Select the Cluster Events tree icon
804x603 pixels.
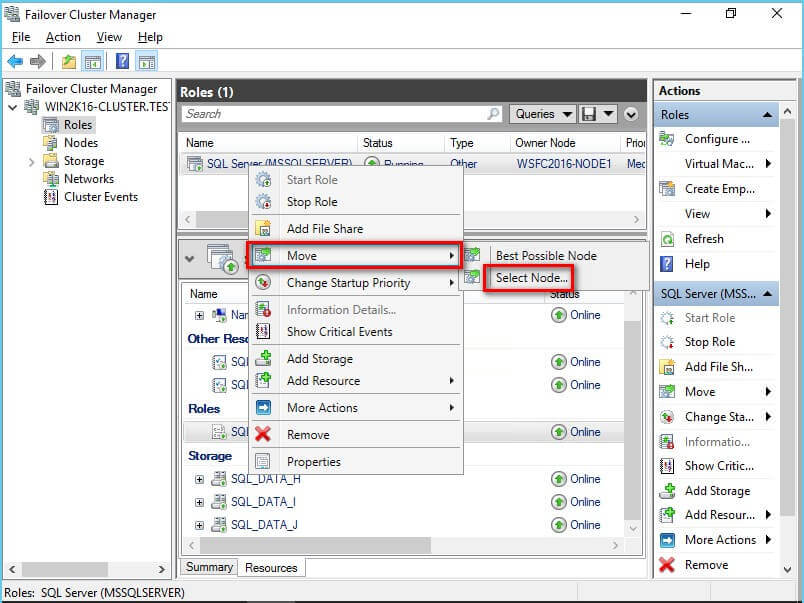coord(51,197)
